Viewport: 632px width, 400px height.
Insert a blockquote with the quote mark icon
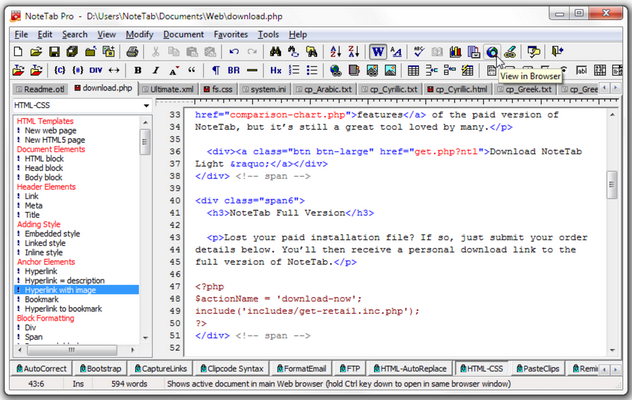[x=191, y=70]
